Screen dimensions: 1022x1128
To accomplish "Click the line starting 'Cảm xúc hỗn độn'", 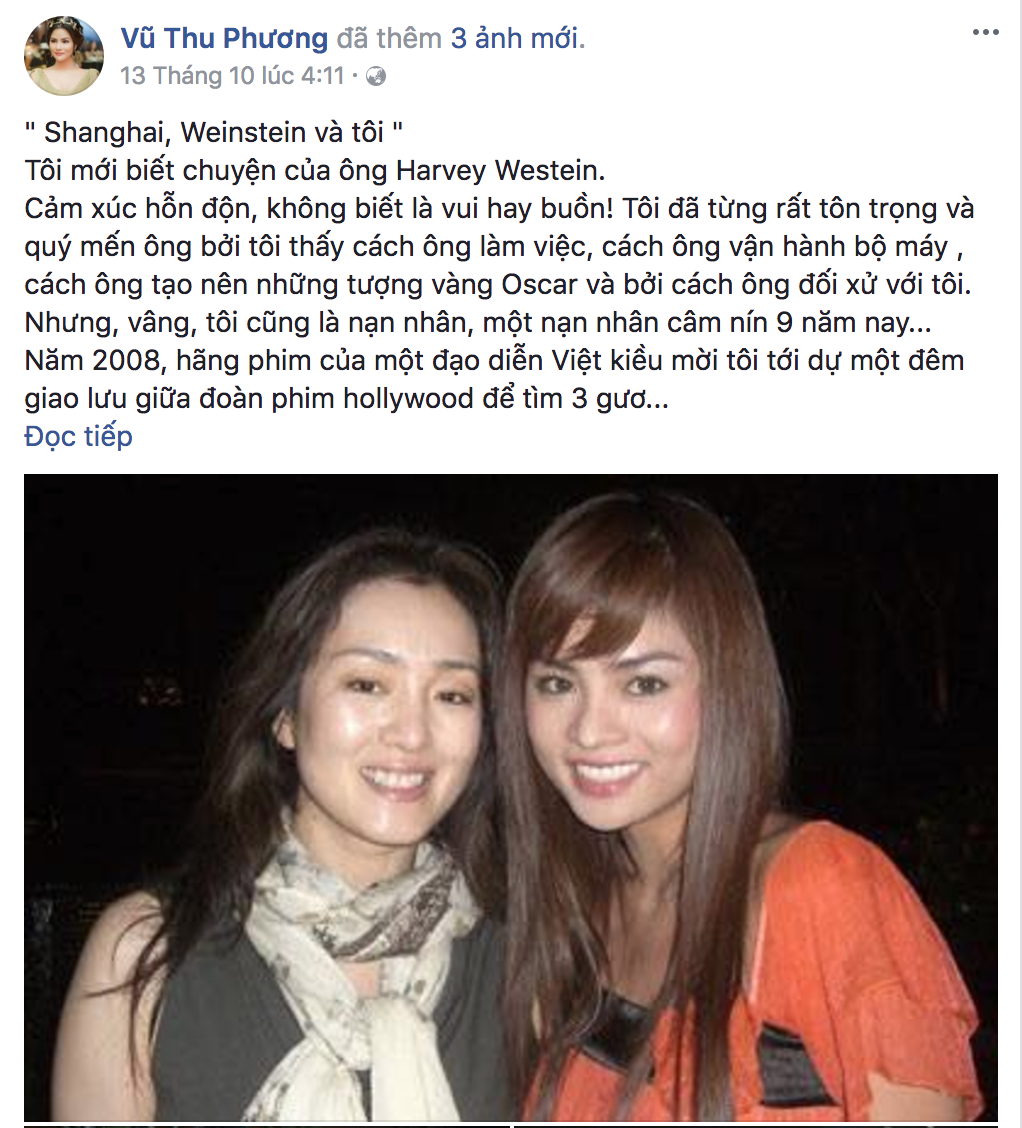I will (499, 209).
